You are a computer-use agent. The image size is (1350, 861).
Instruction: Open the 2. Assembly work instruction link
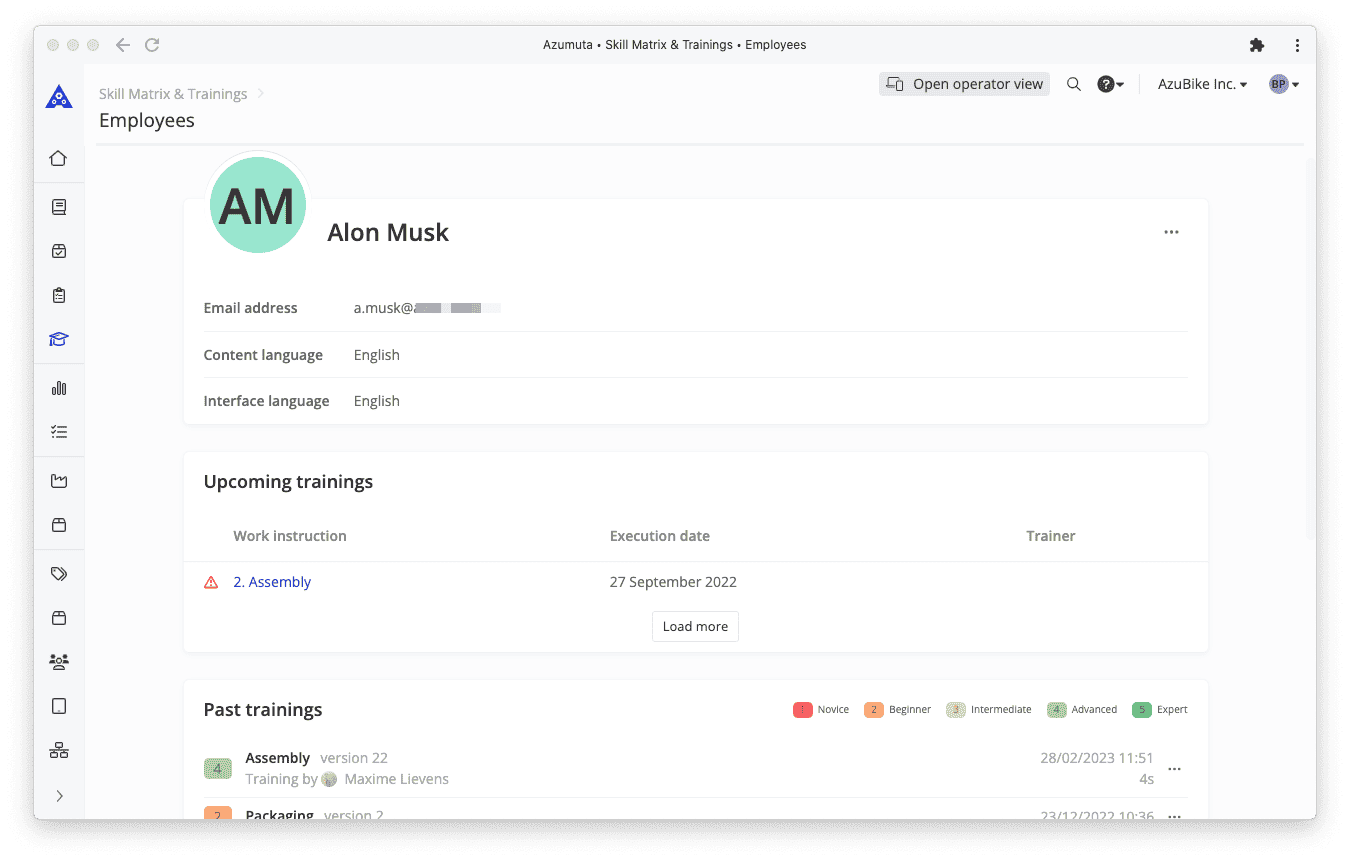pyautogui.click(x=272, y=581)
